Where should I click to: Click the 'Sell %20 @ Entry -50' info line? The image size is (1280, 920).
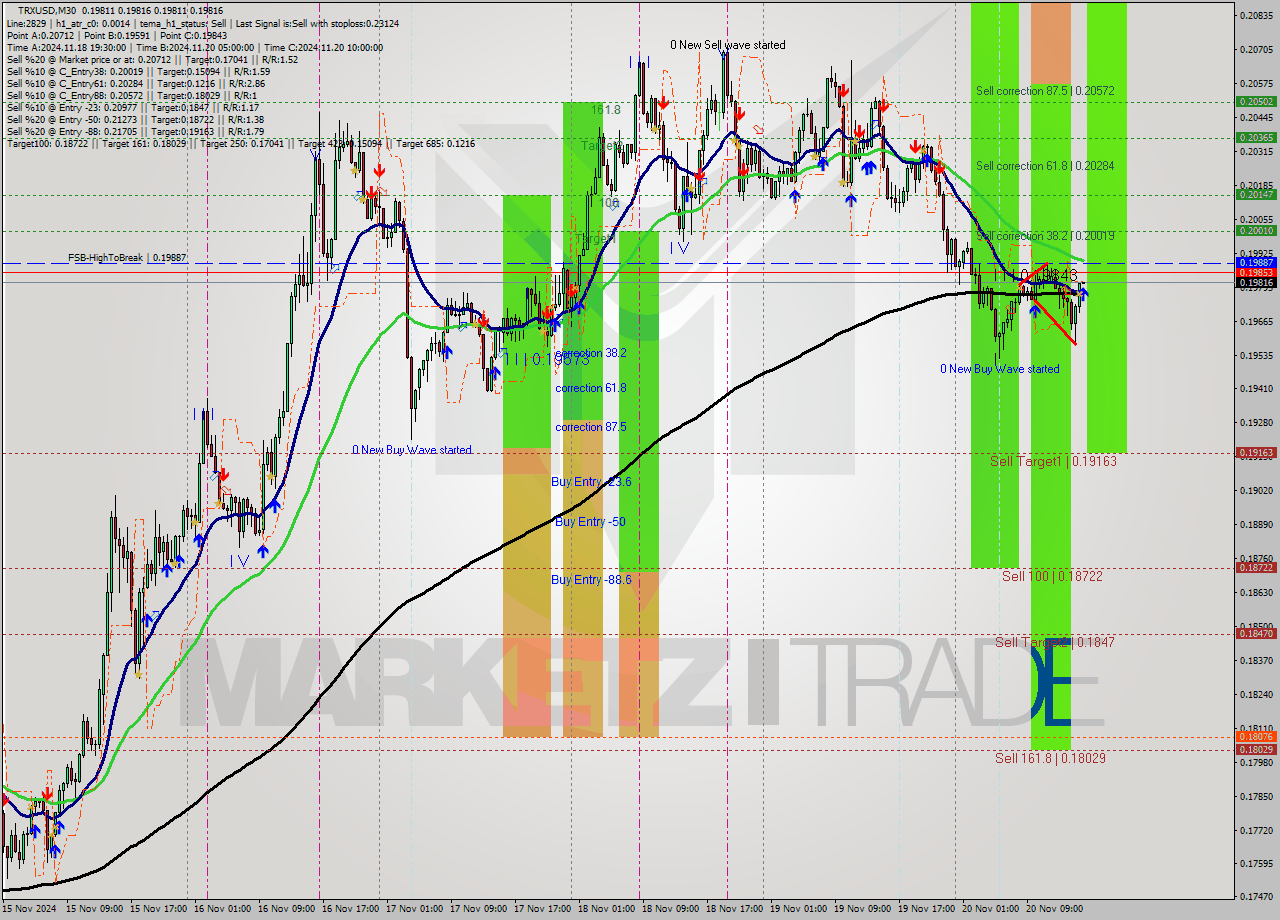coord(135,120)
